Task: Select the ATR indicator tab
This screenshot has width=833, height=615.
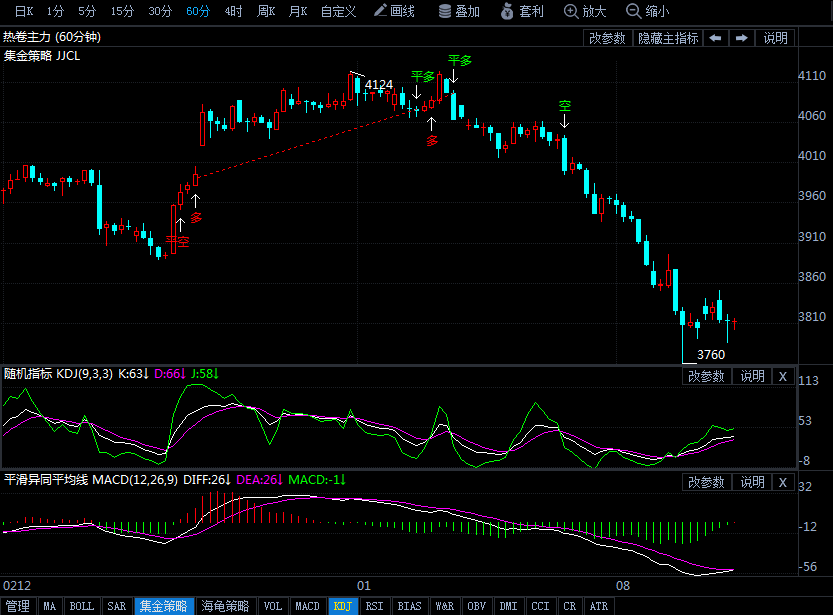Action: [599, 606]
